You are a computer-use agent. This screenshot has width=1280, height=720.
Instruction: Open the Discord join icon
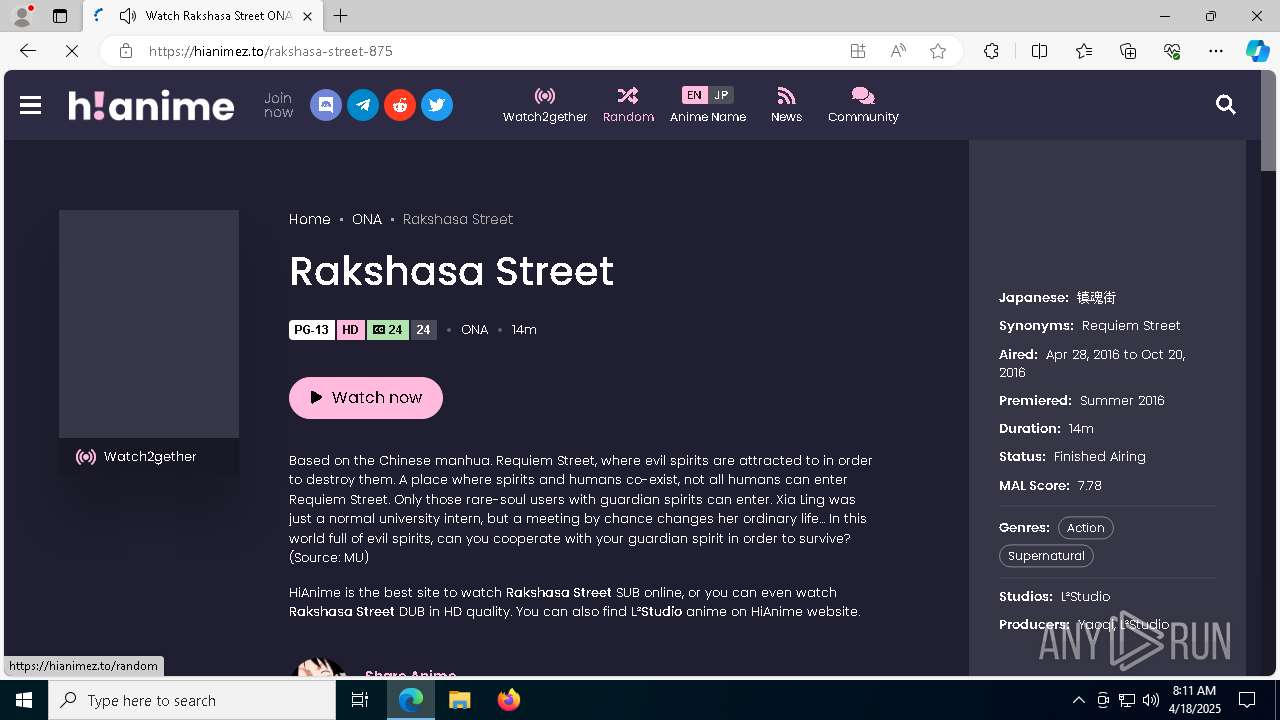tap(325, 105)
